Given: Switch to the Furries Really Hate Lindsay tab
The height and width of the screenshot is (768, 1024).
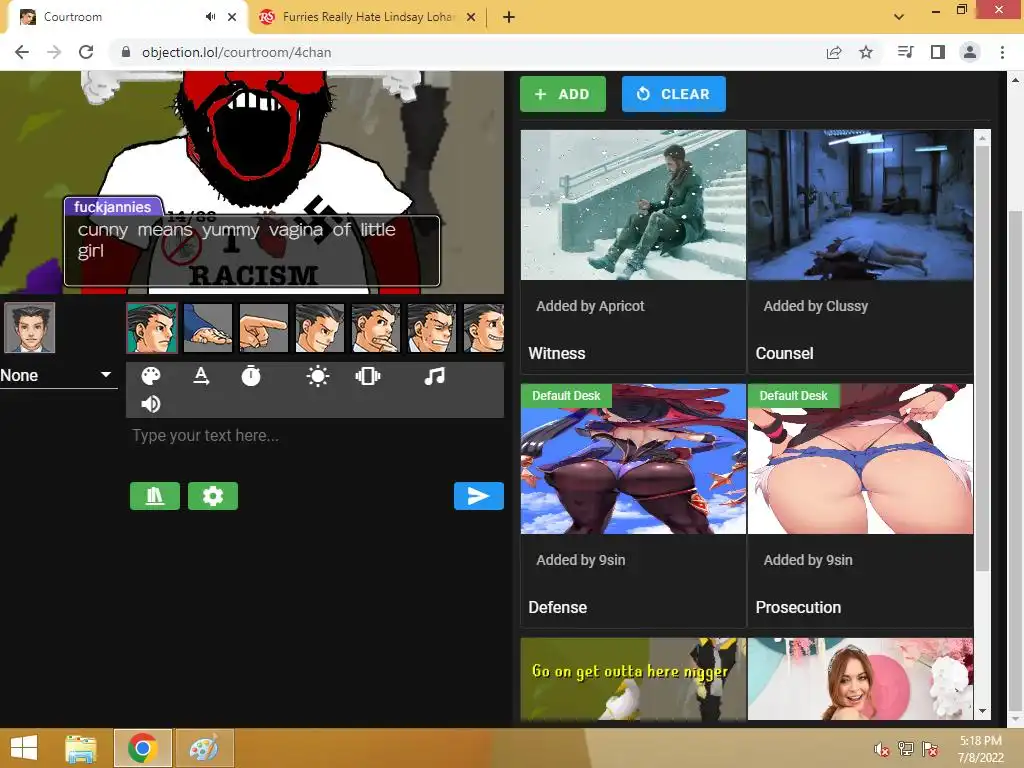Looking at the screenshot, I should [x=369, y=17].
